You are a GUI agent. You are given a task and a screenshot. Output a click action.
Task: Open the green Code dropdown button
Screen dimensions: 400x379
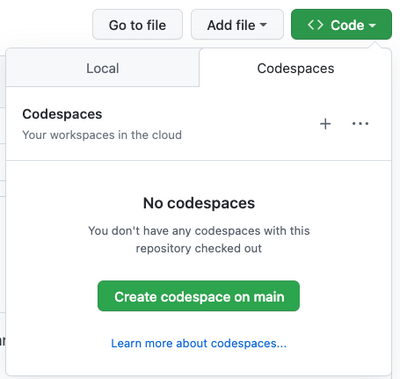(x=341, y=25)
